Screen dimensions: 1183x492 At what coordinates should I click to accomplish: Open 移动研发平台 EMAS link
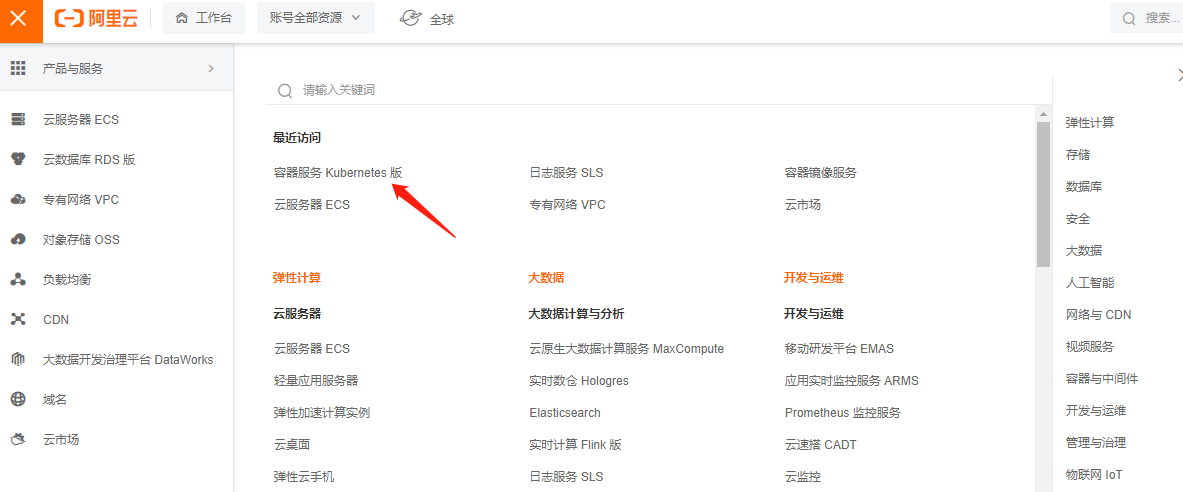click(x=840, y=349)
